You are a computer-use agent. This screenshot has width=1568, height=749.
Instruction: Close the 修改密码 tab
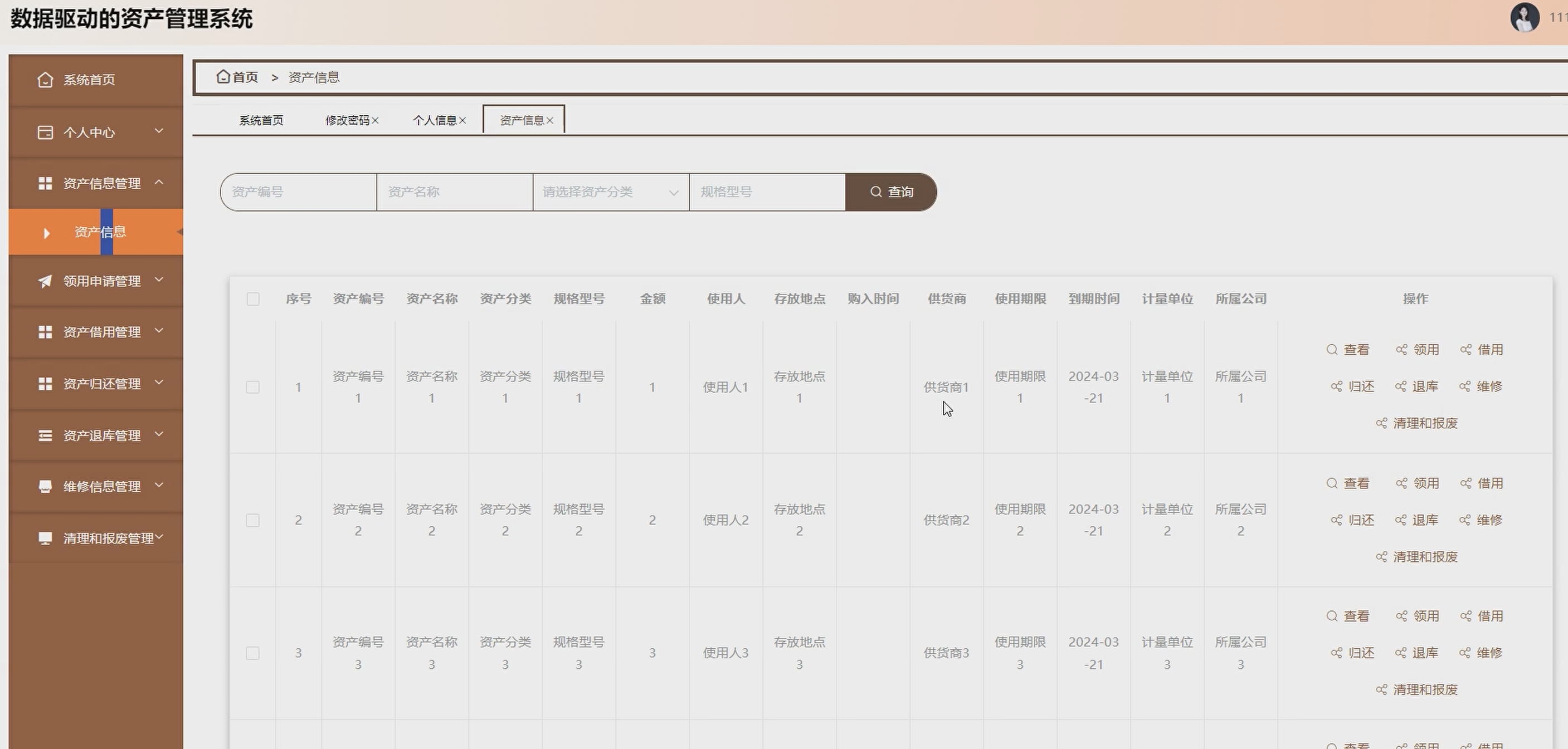tap(375, 120)
